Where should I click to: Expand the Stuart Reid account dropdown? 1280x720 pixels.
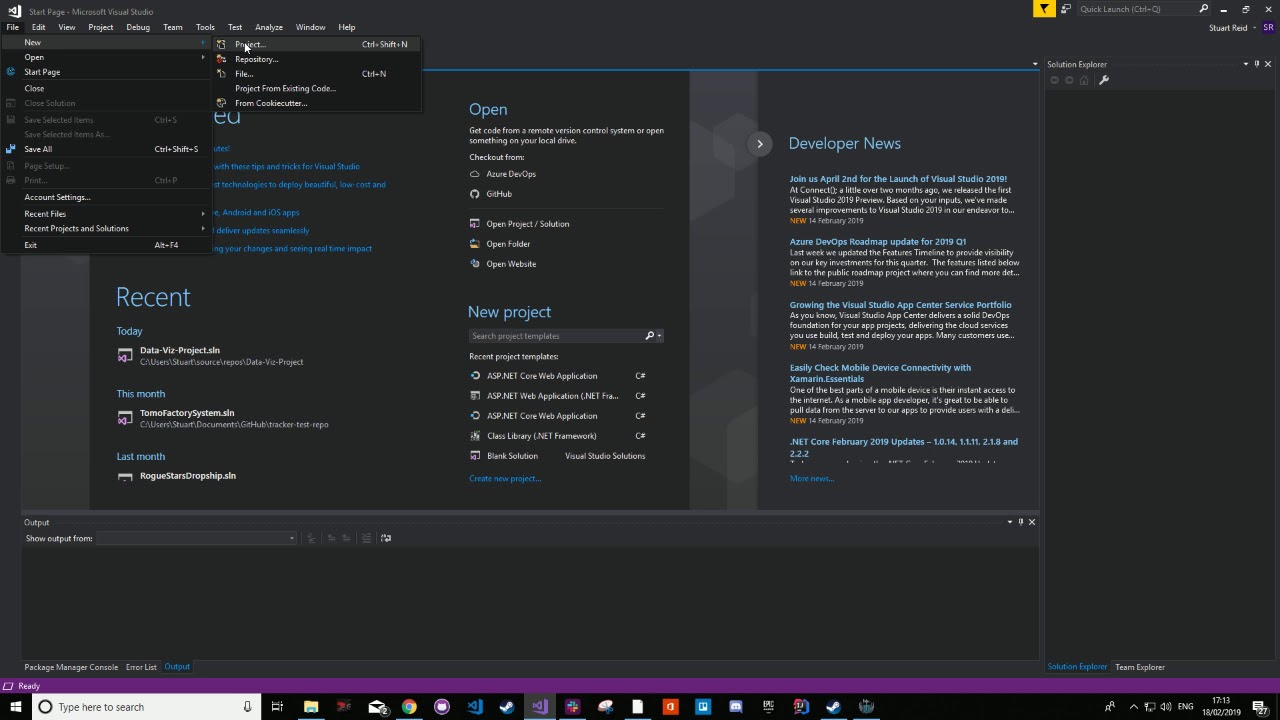point(1252,28)
